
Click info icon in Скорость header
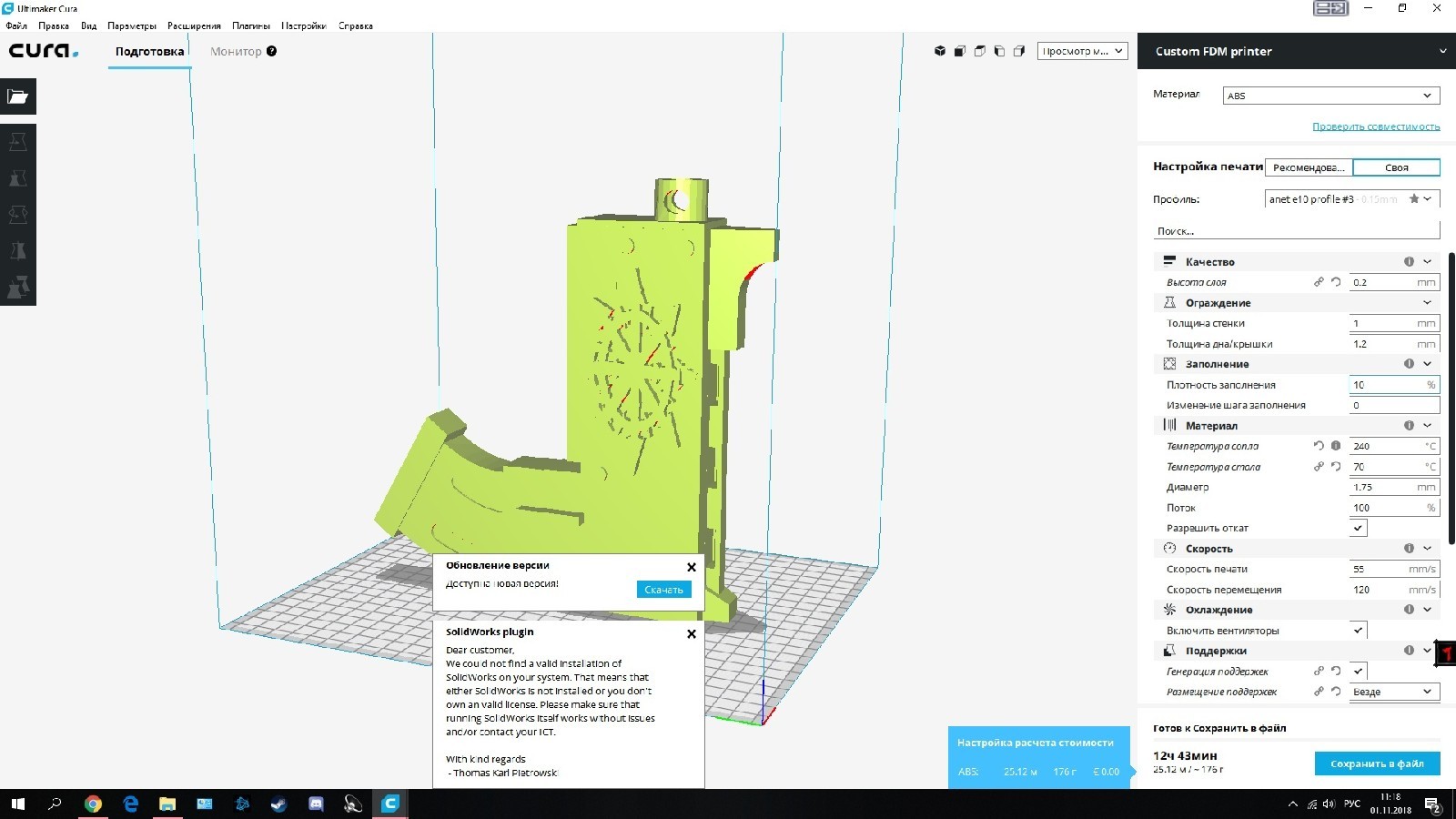click(x=1409, y=549)
